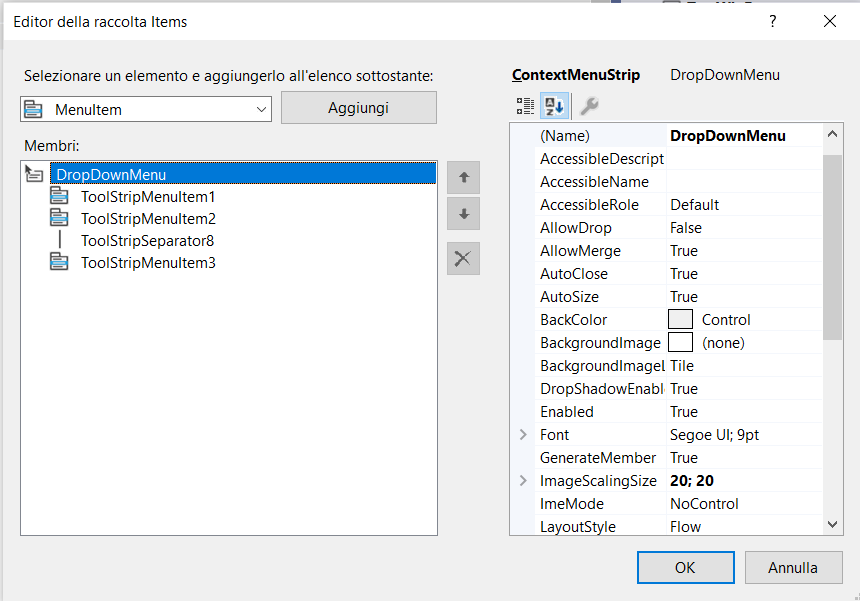Click the properties panel scrollbar down arrow
860x601 pixels.
click(835, 525)
